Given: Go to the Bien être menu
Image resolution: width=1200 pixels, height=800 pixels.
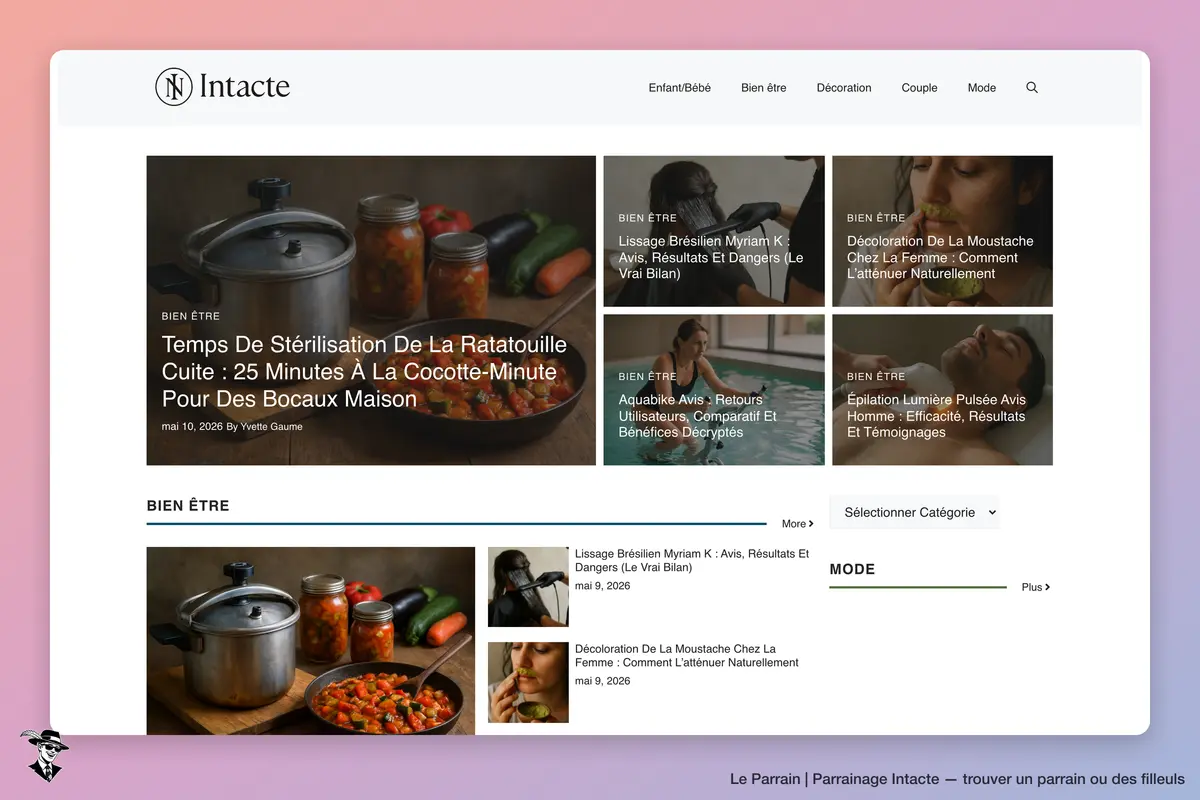Looking at the screenshot, I should pyautogui.click(x=764, y=88).
